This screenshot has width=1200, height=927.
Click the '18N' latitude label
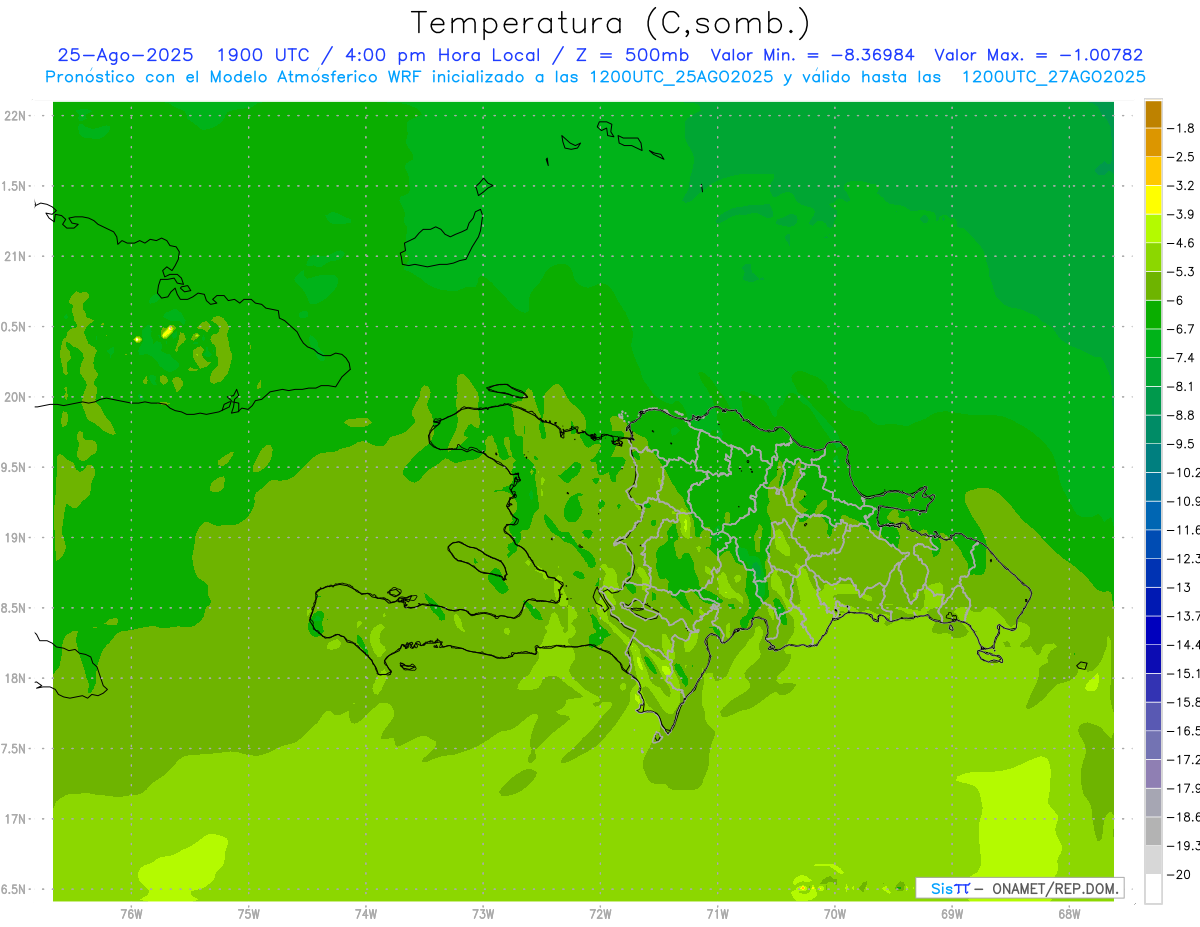pyautogui.click(x=15, y=678)
